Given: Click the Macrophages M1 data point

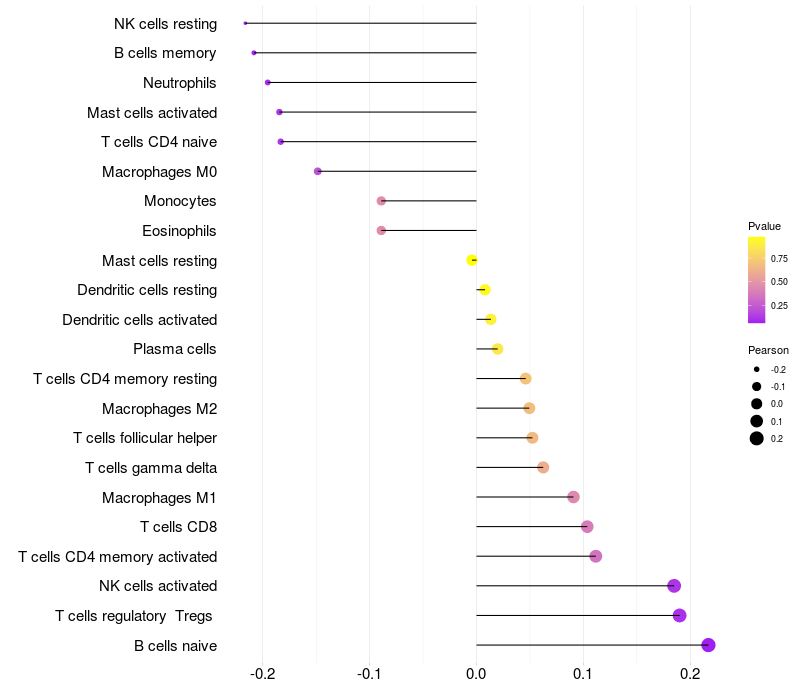Looking at the screenshot, I should (573, 497).
